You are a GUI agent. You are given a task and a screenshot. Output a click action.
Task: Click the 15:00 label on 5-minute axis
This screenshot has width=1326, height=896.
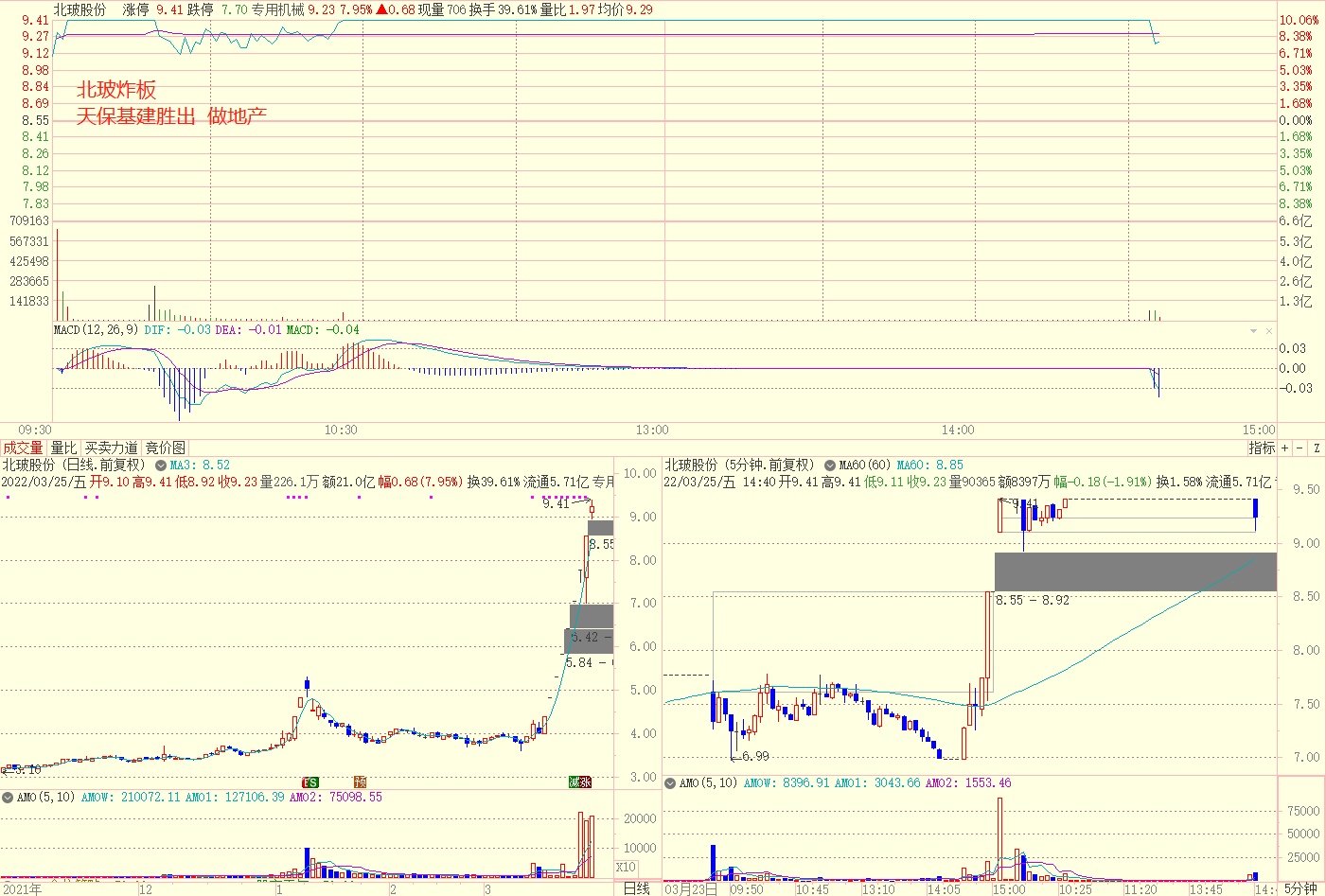coord(1009,888)
